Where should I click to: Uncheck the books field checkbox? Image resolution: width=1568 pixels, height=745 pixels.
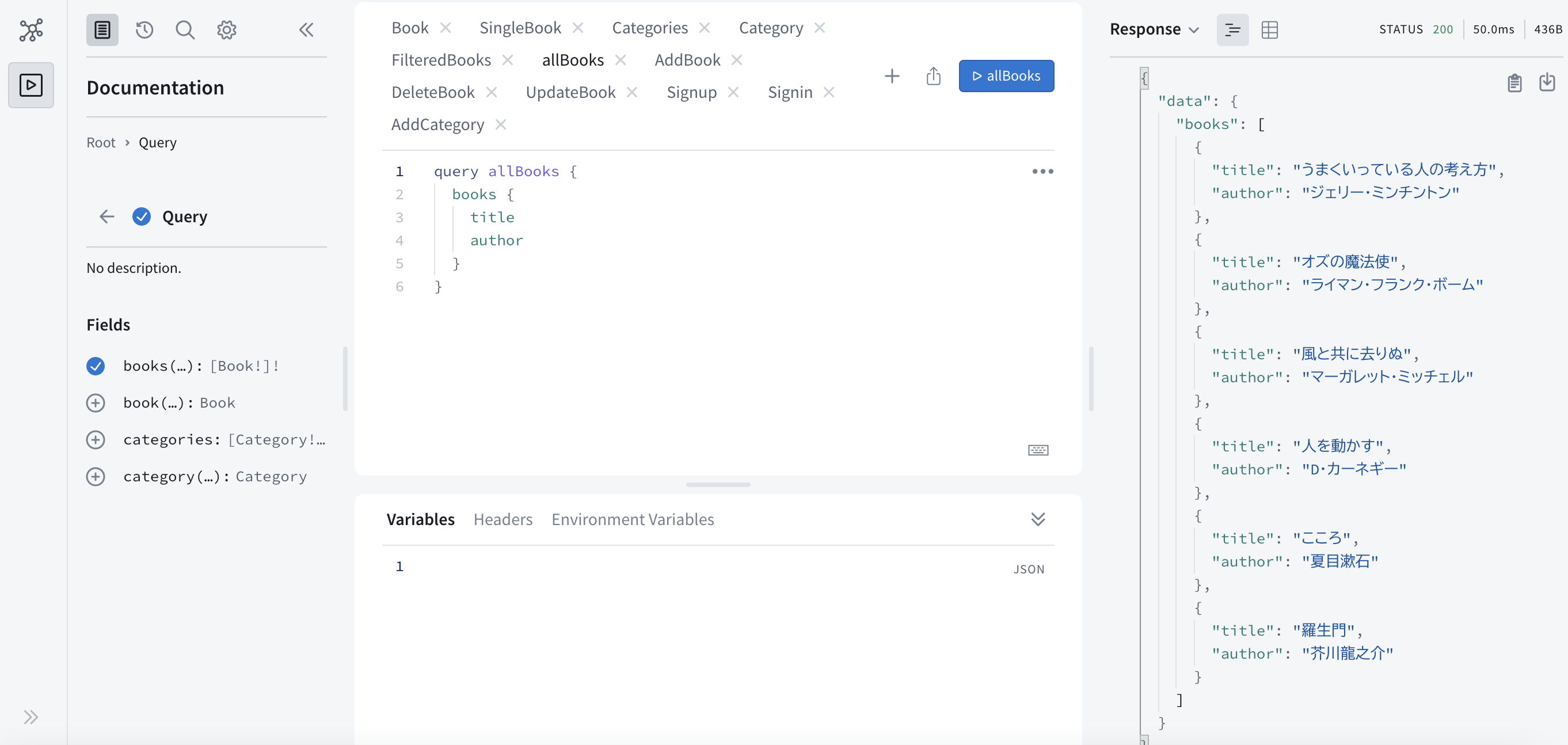pos(96,366)
